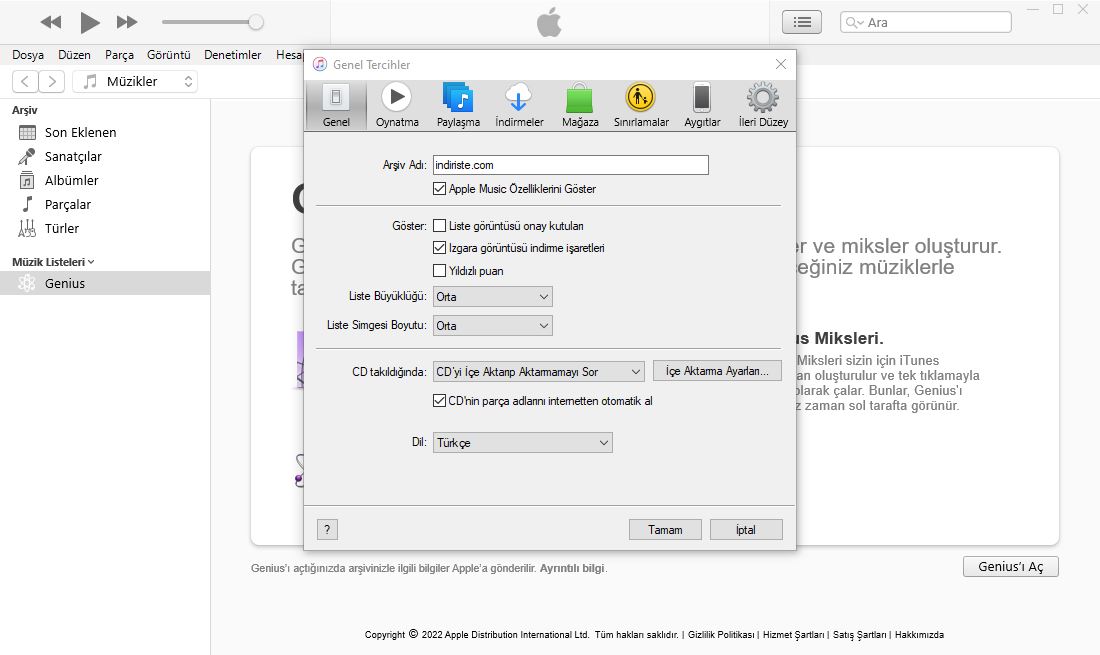This screenshot has height=655, width=1100.
Task: Open the Liste Büyüklüğü dropdown
Action: pos(492,297)
